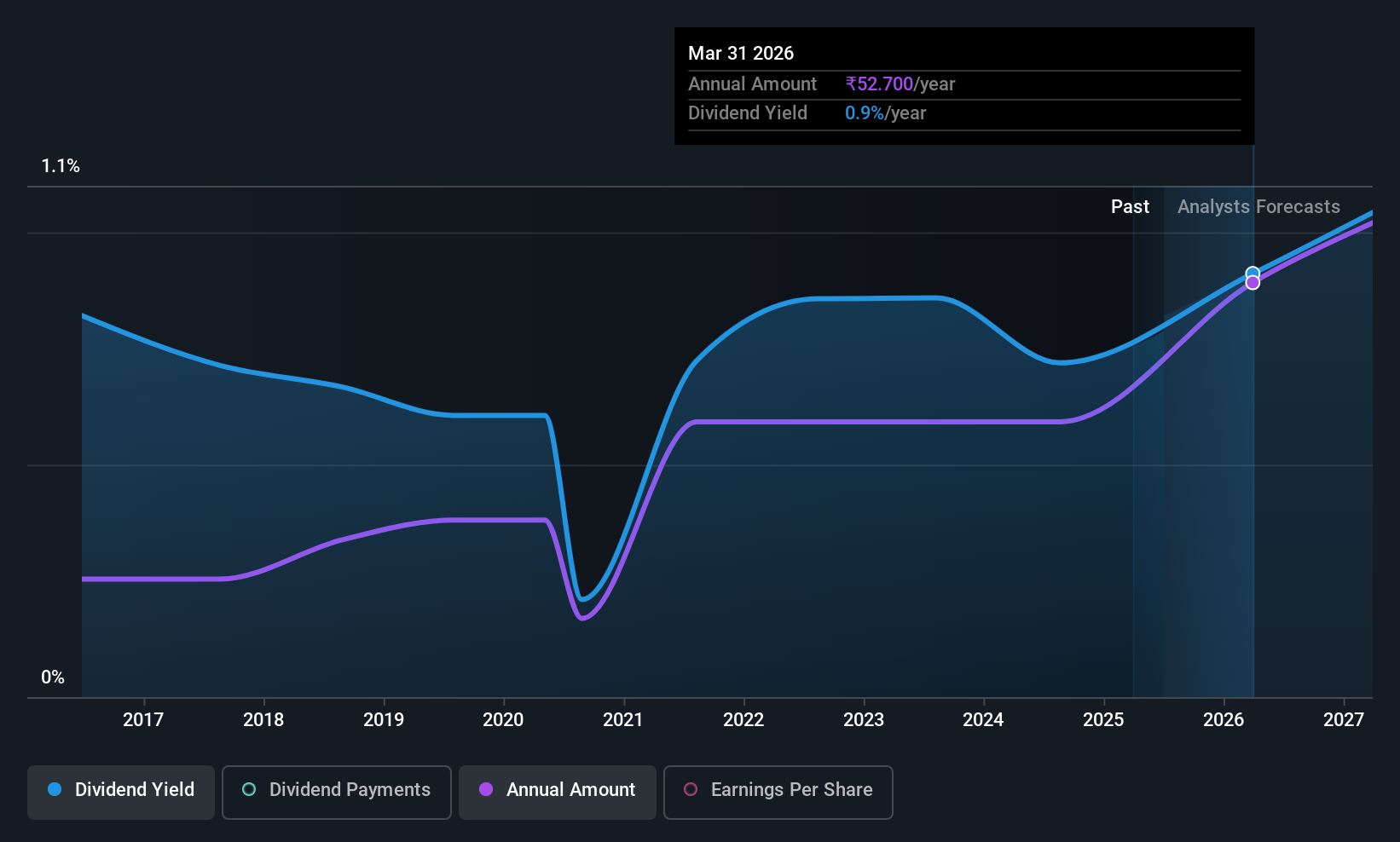The image size is (1400, 842).
Task: Click the 2027 x-axis label
Action: 1344,720
